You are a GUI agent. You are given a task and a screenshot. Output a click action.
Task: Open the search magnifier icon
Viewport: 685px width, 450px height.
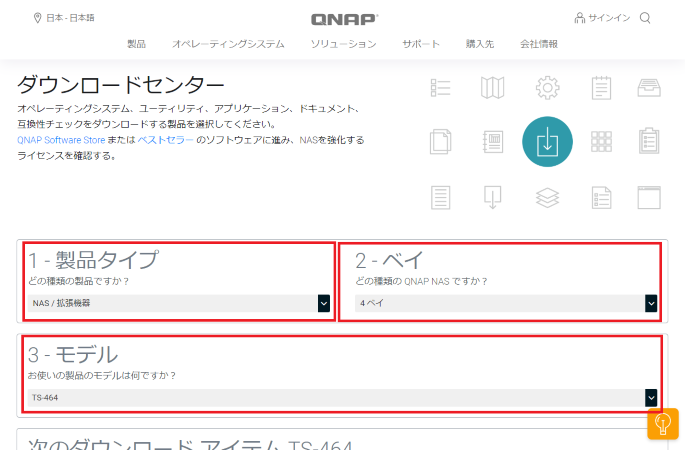645,18
